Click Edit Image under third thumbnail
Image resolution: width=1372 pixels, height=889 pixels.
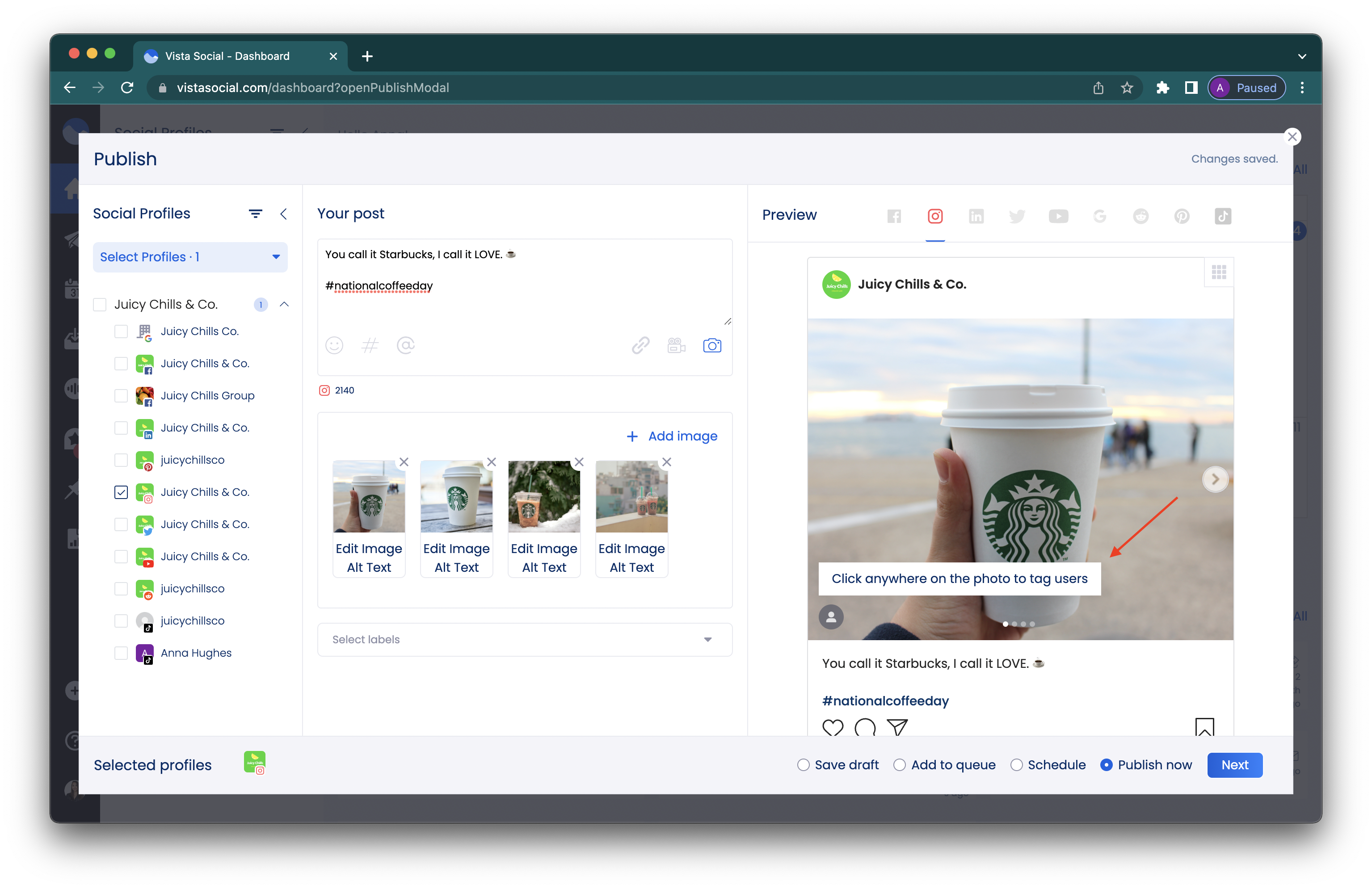[544, 549]
